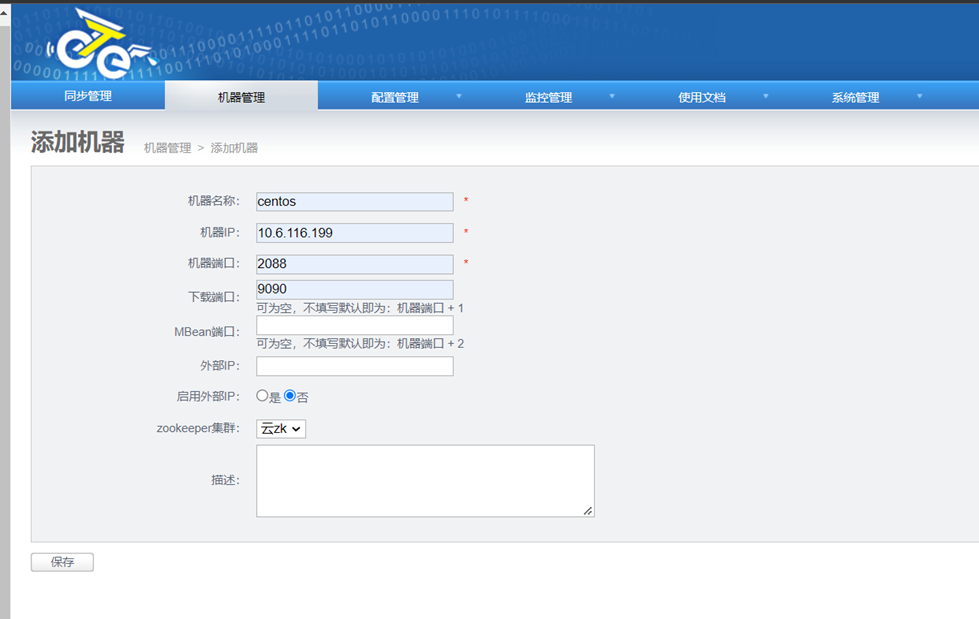Click the 描述 text area
979x619 pixels.
(x=424, y=481)
